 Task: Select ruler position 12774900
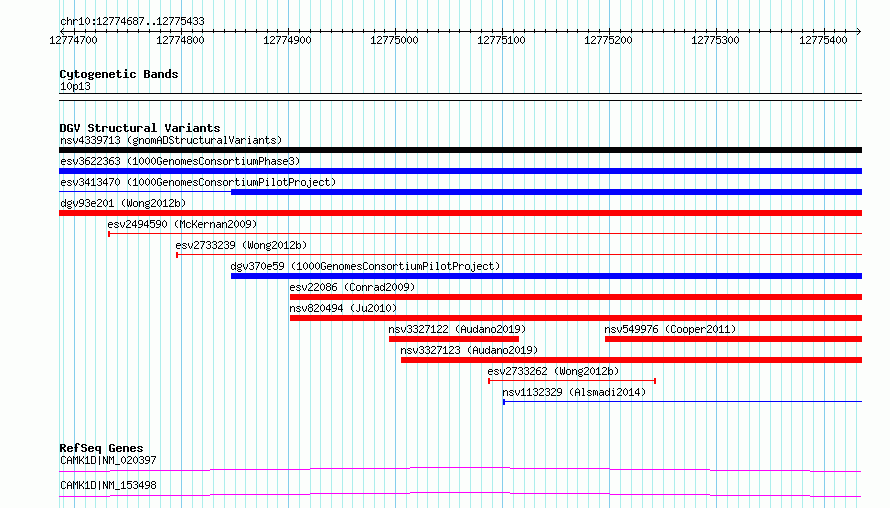tap(287, 40)
